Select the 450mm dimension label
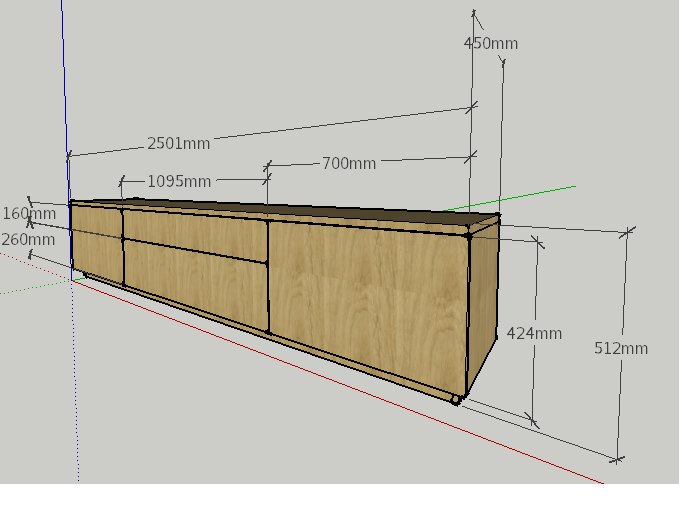The image size is (694, 505). click(490, 43)
